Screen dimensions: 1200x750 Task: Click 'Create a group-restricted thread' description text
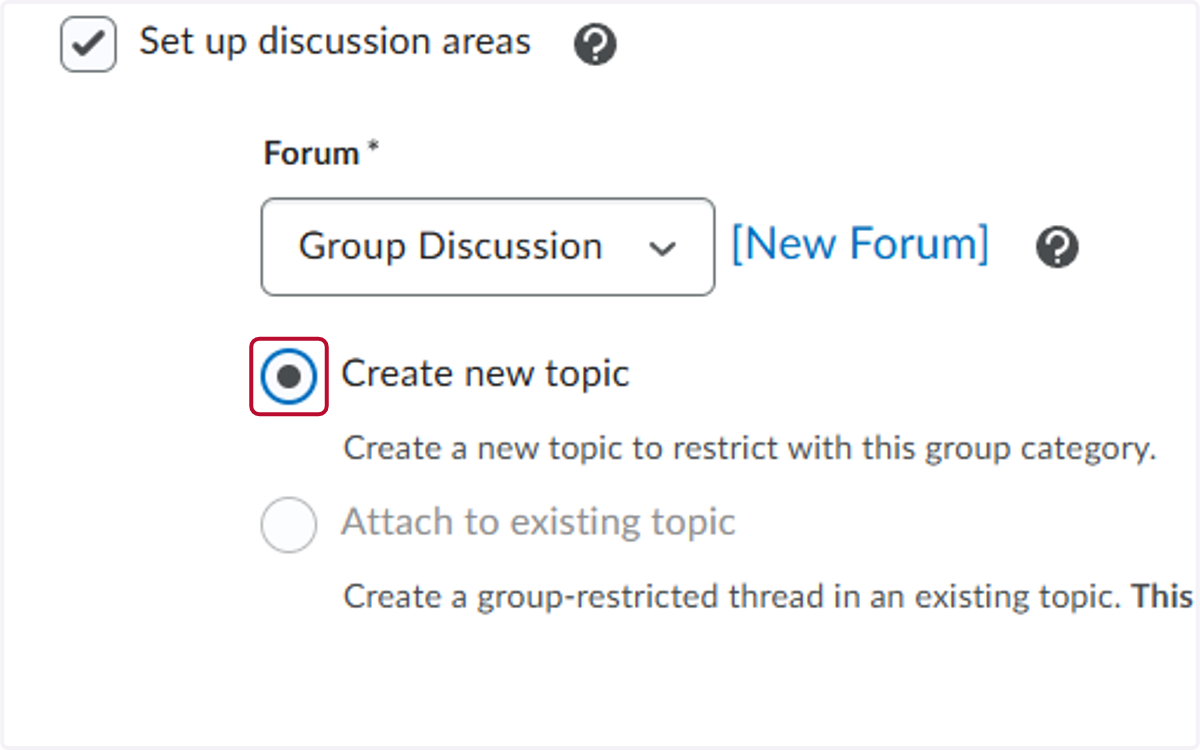tap(768, 597)
